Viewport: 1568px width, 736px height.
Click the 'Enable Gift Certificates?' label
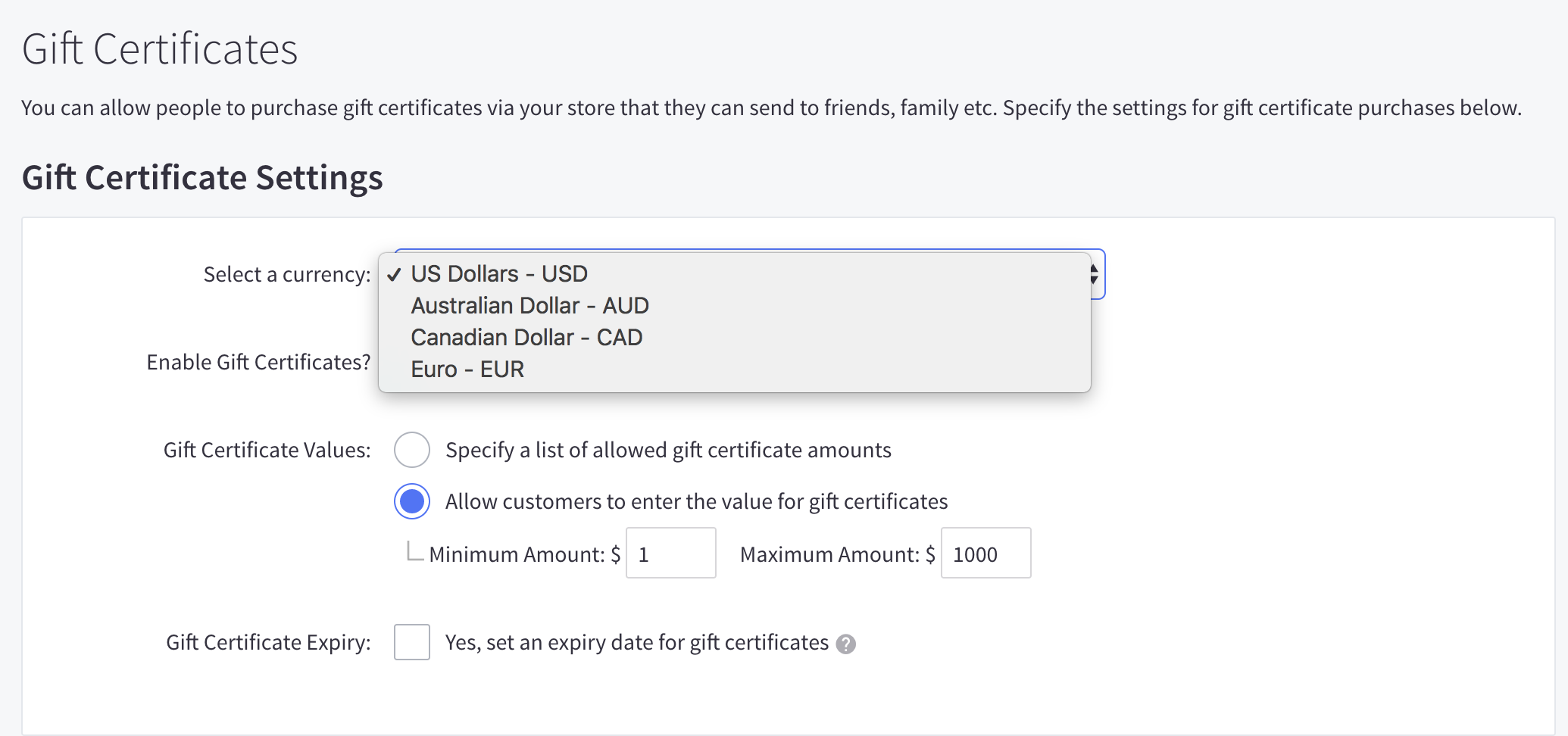[258, 362]
